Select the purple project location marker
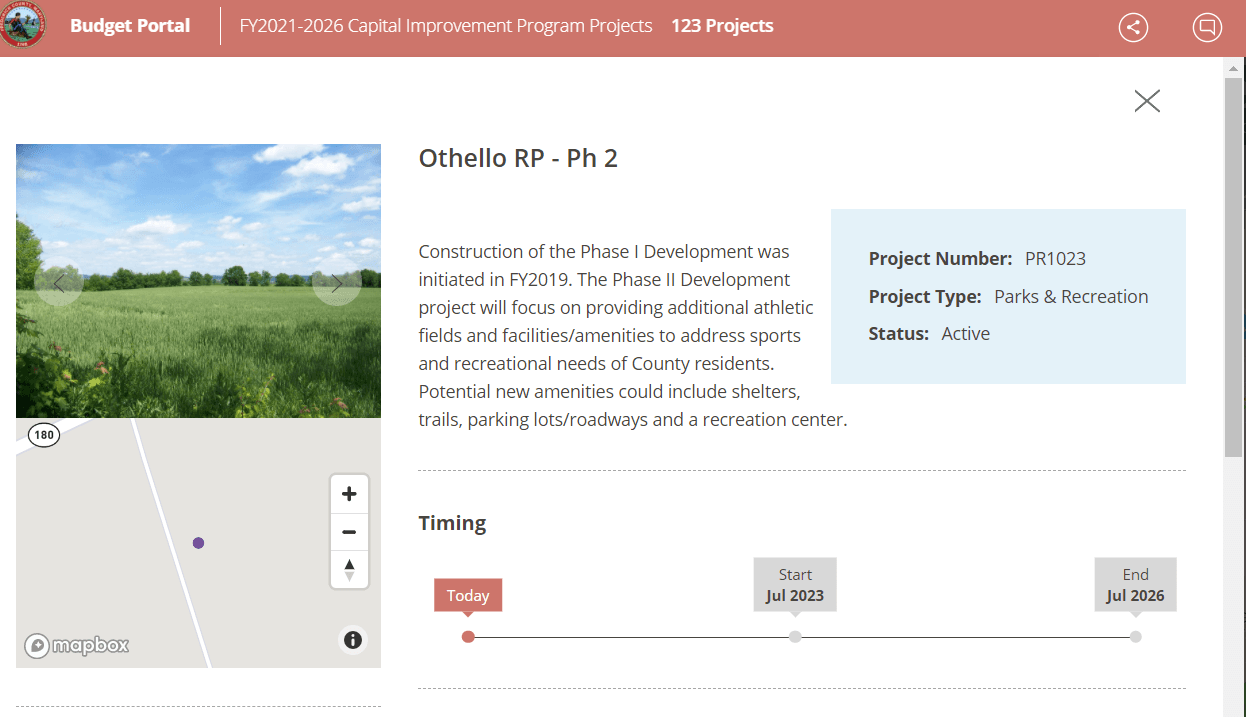Viewport: 1246px width, 717px height. click(198, 543)
